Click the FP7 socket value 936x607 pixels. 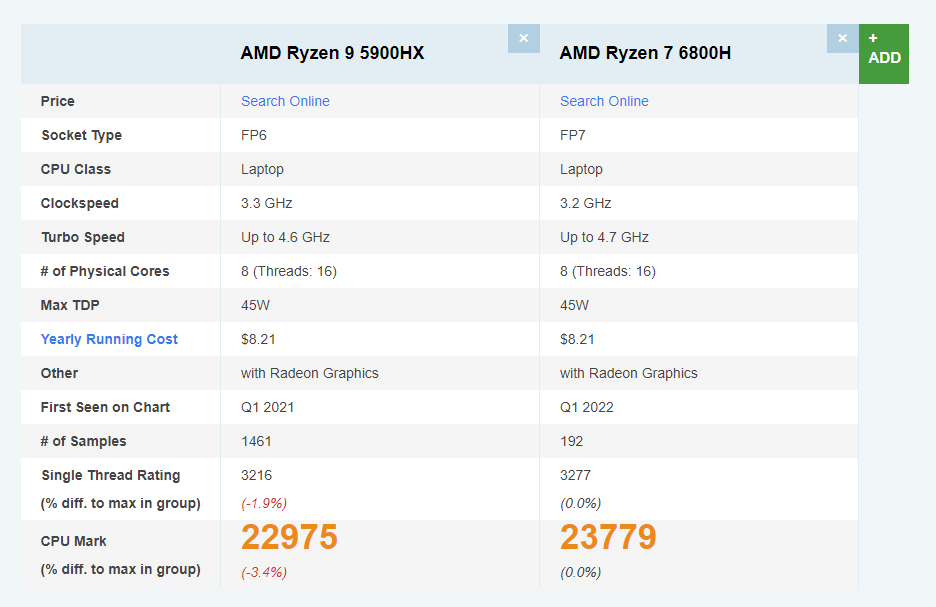572,135
